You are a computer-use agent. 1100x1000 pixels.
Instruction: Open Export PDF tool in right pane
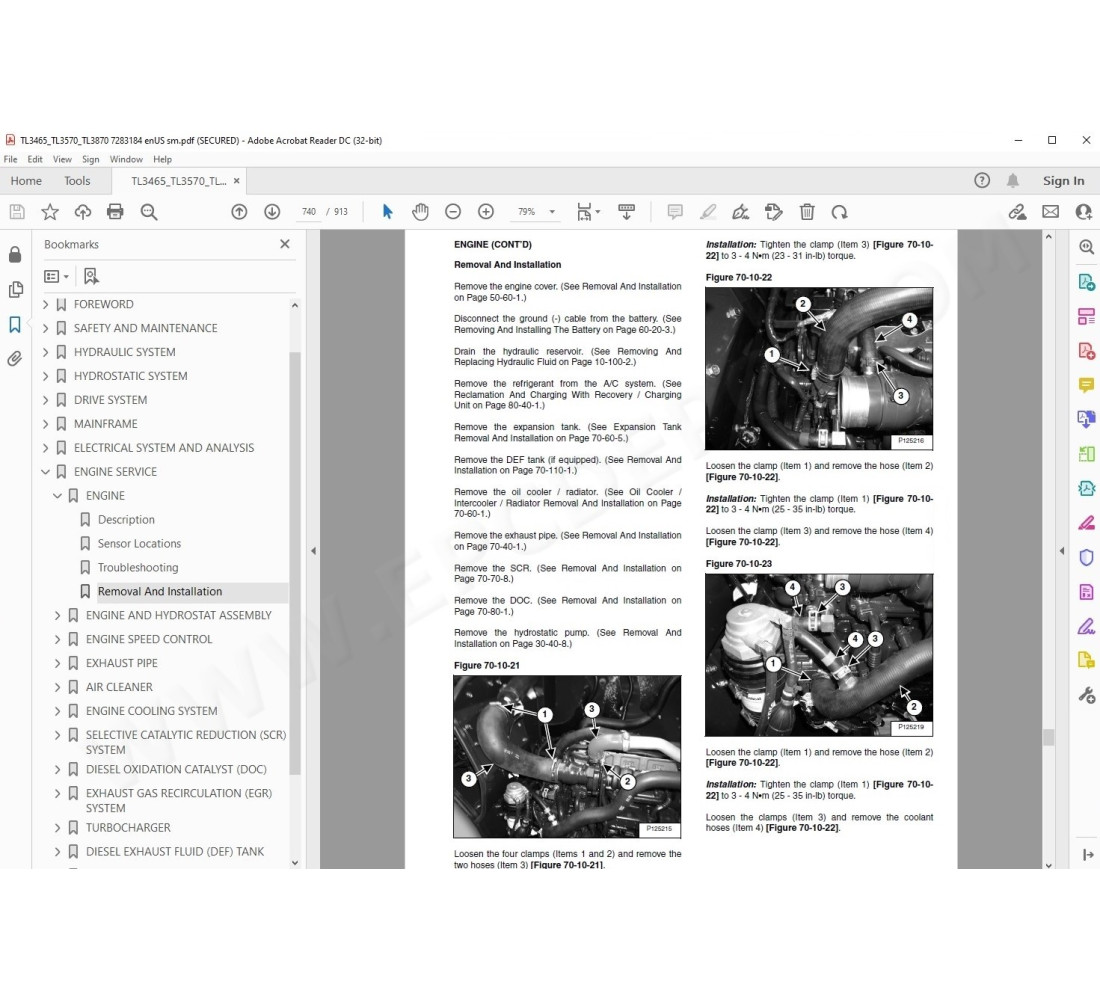pos(1086,282)
